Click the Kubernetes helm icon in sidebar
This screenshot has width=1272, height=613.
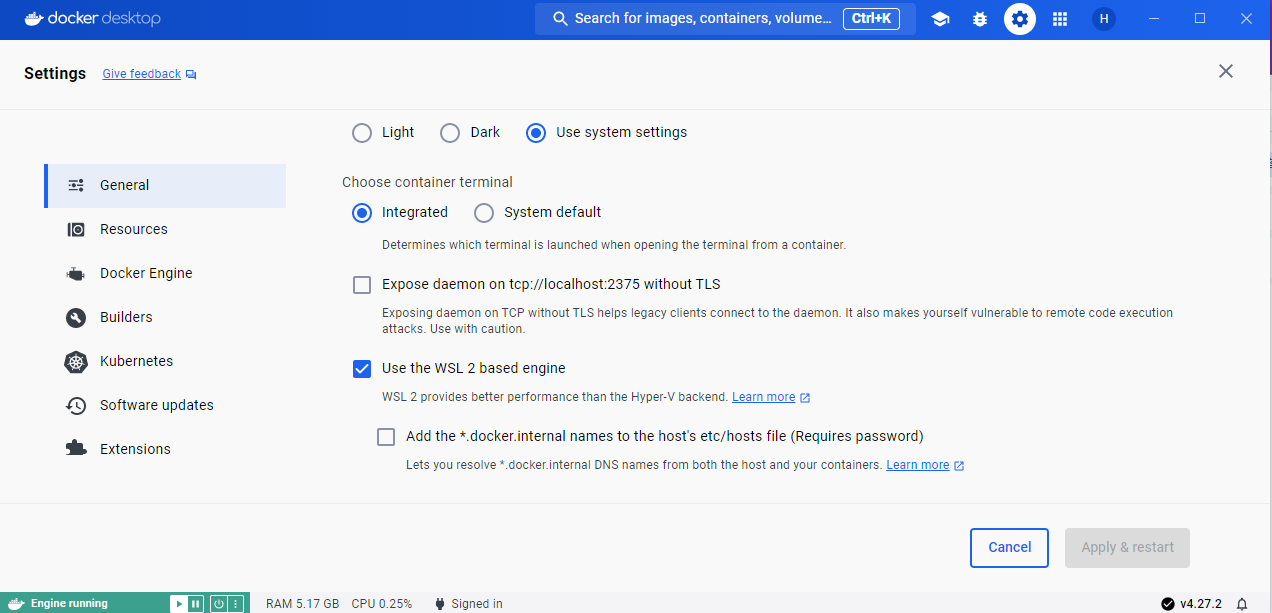click(x=76, y=361)
